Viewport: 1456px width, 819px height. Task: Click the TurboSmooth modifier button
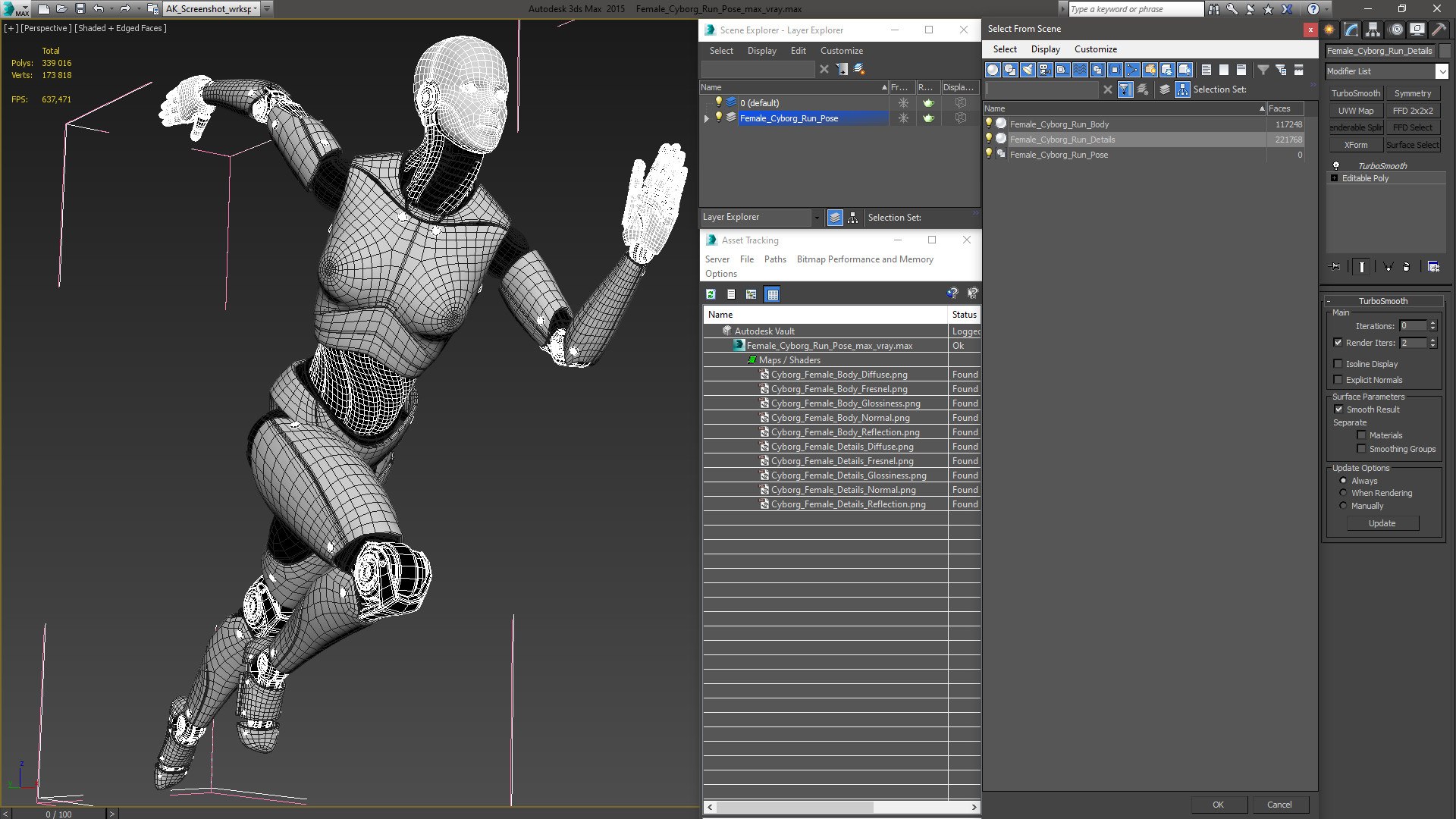(x=1355, y=93)
